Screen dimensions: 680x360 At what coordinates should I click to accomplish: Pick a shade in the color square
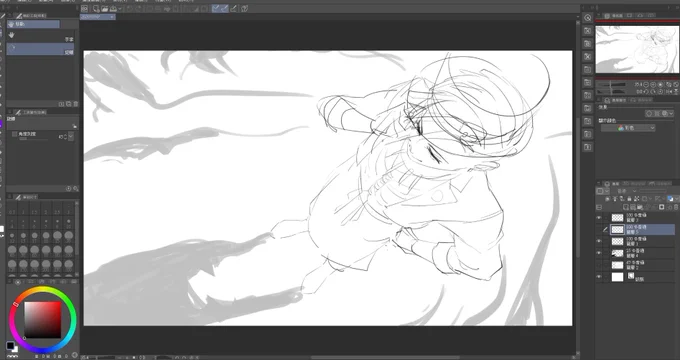coord(42,320)
